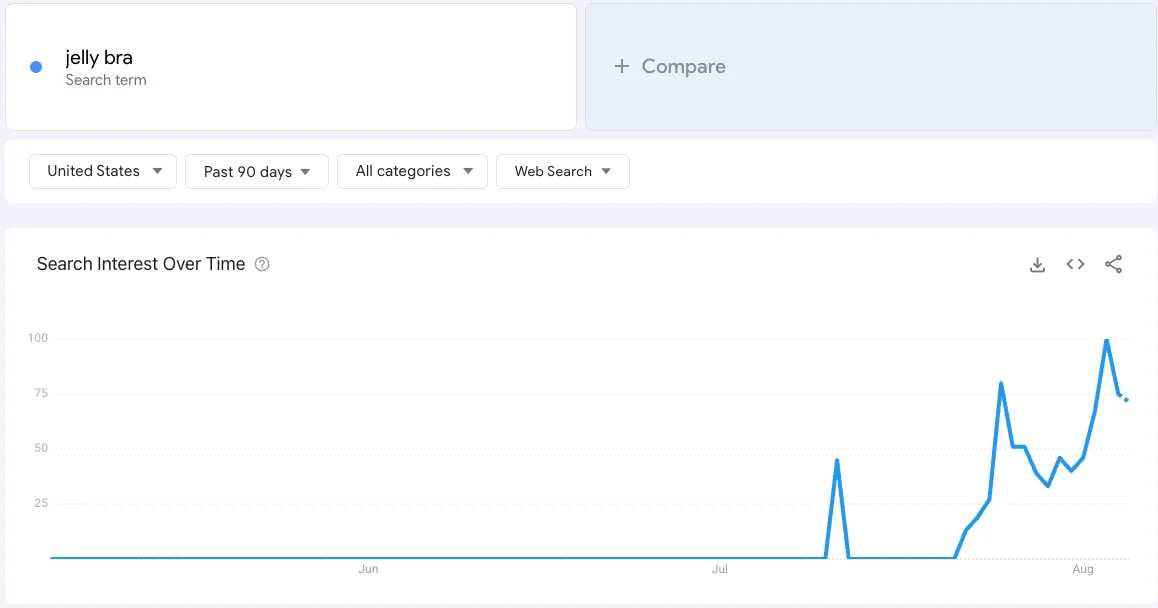The width and height of the screenshot is (1158, 608).
Task: Click the 100-value August peak on the chart
Action: click(x=1107, y=340)
